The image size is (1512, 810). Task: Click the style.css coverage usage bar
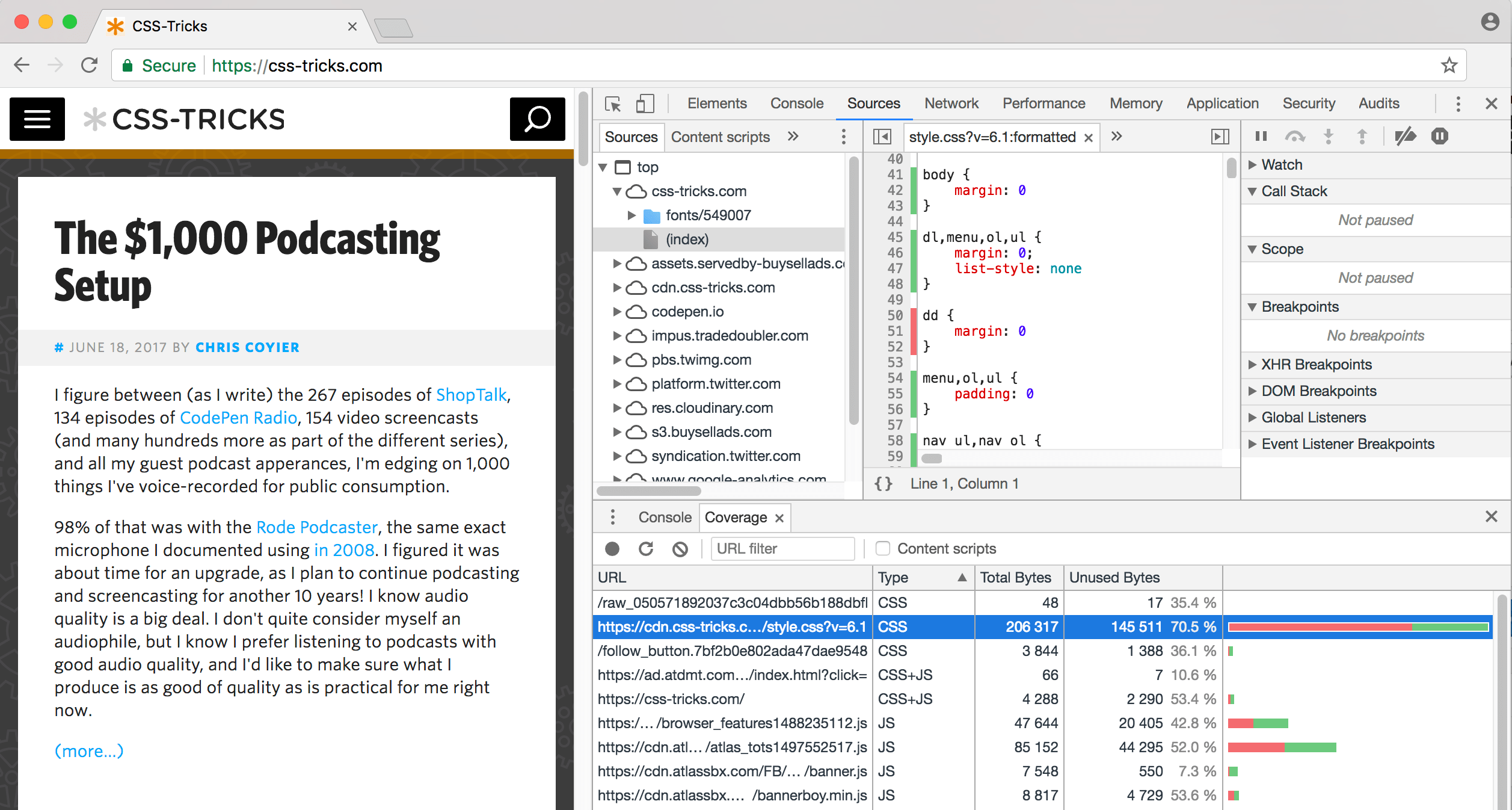(x=1359, y=627)
